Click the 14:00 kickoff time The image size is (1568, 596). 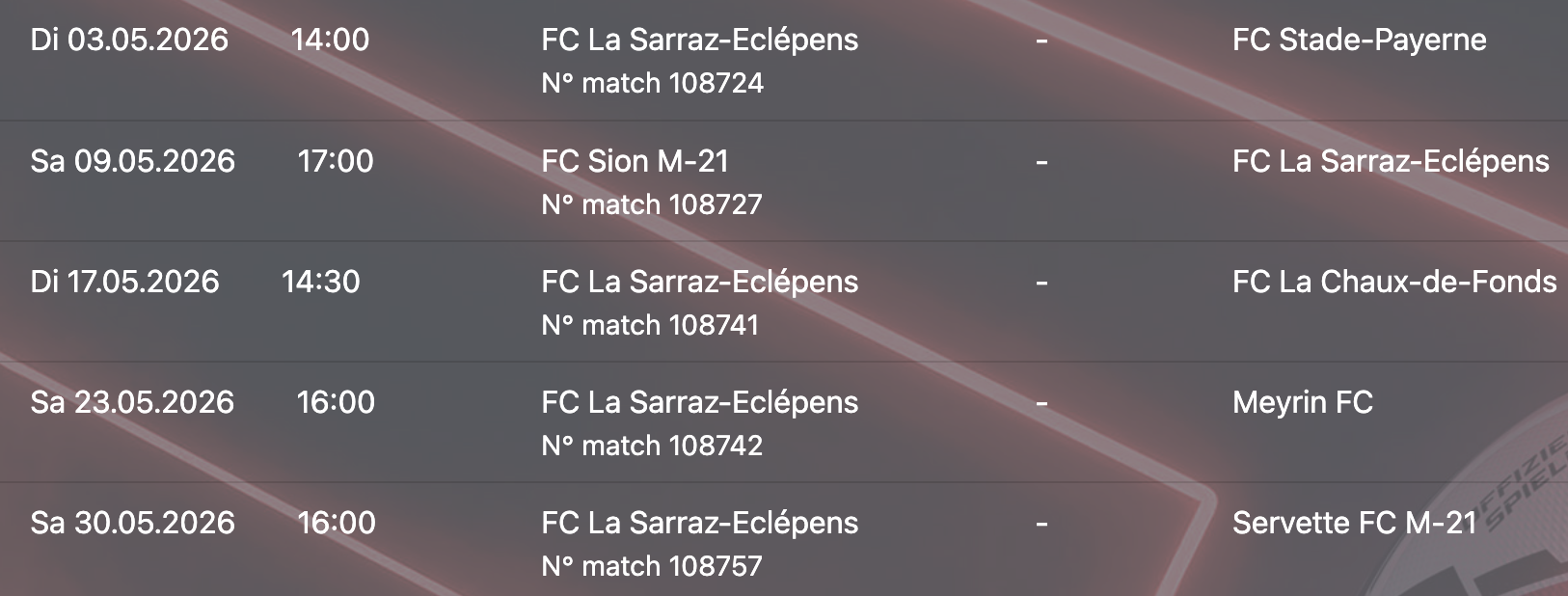click(330, 40)
